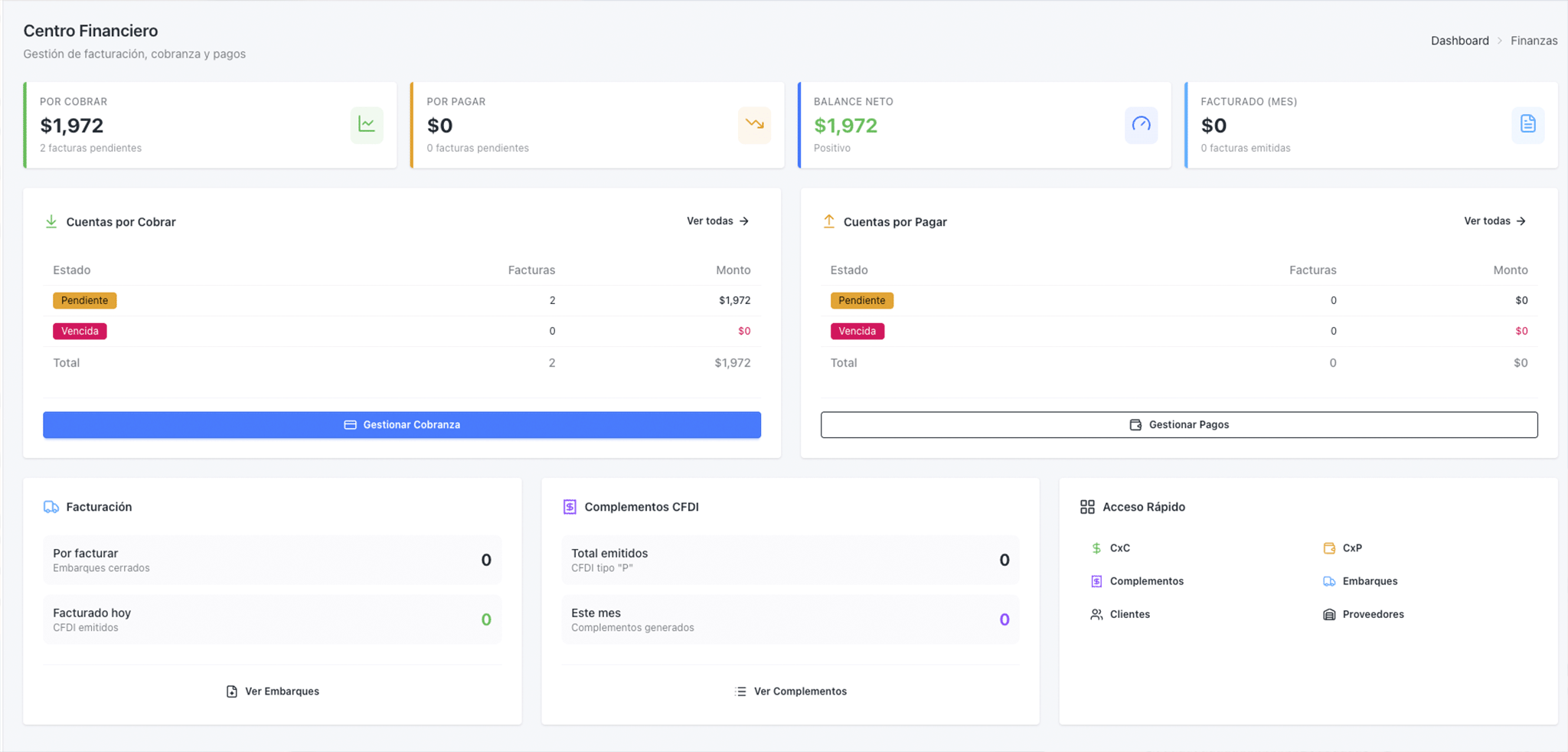Click Ver todas in Cuentas por Pagar
This screenshot has width=1568, height=752.
(1494, 221)
